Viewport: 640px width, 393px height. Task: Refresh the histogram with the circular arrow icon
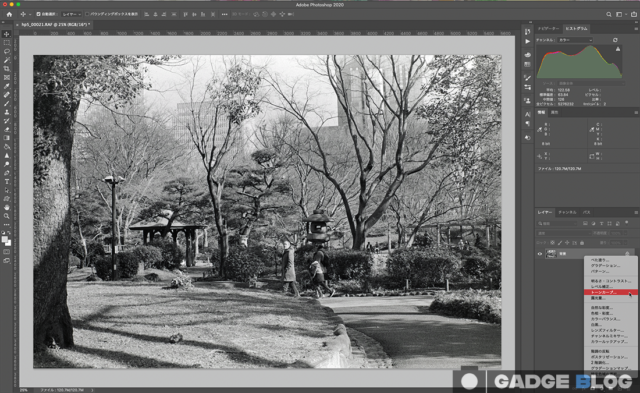coord(615,40)
